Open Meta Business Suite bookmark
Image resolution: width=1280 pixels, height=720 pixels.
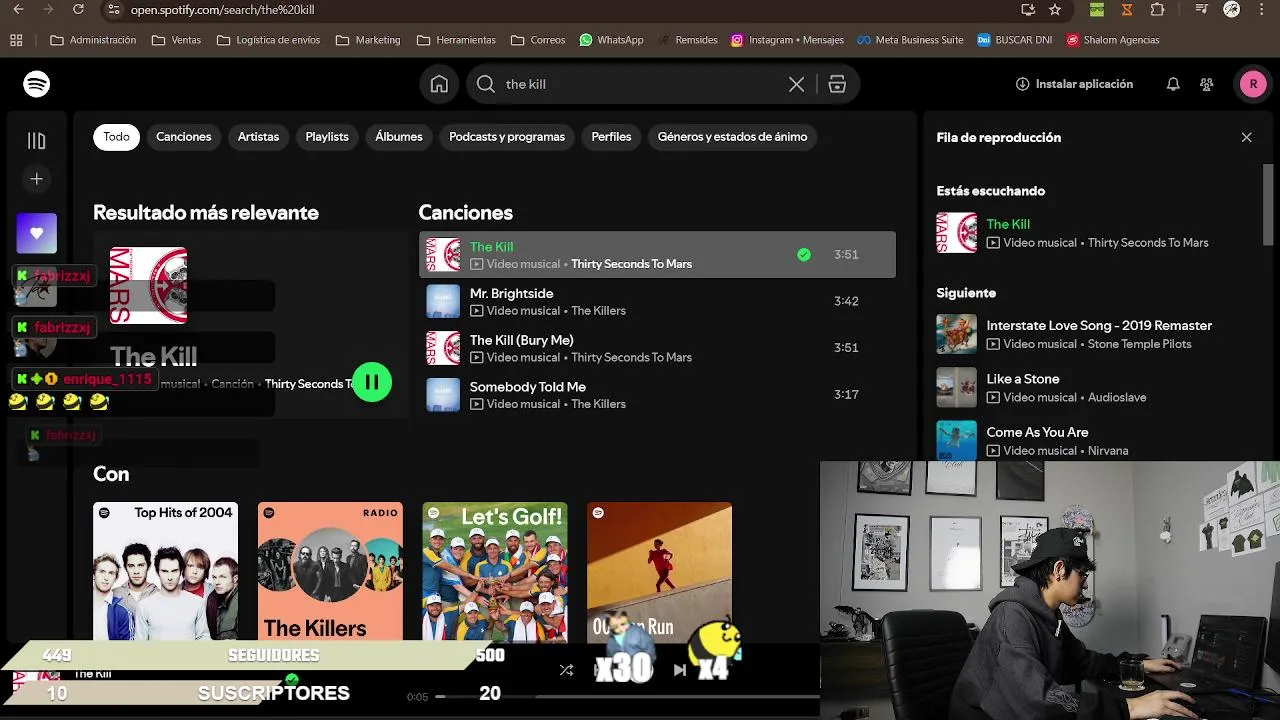910,40
